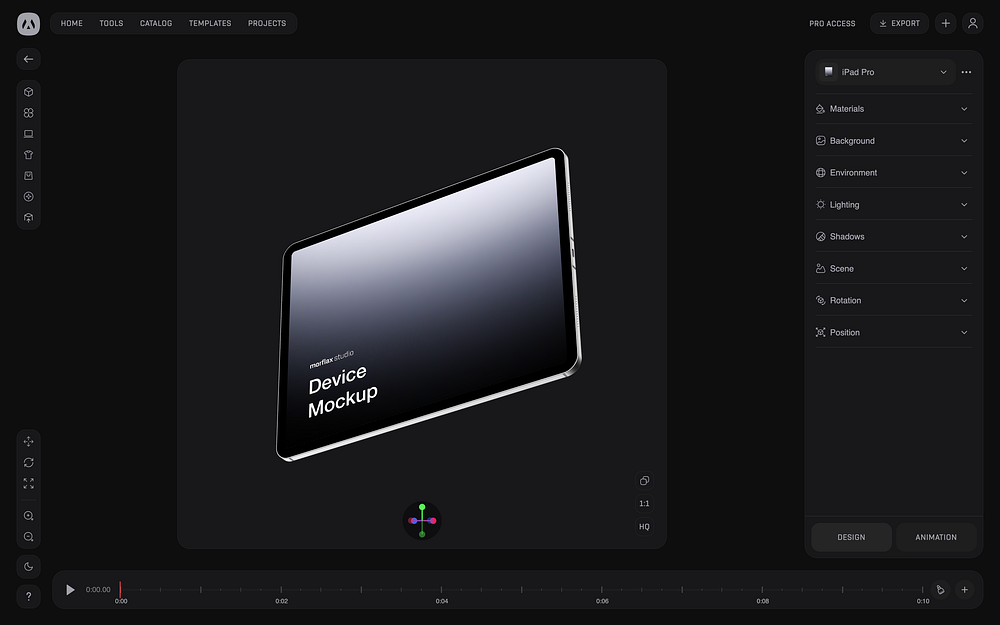Screen dimensions: 1000x625
Task: Expand the Position section chevron
Action: (x=964, y=332)
